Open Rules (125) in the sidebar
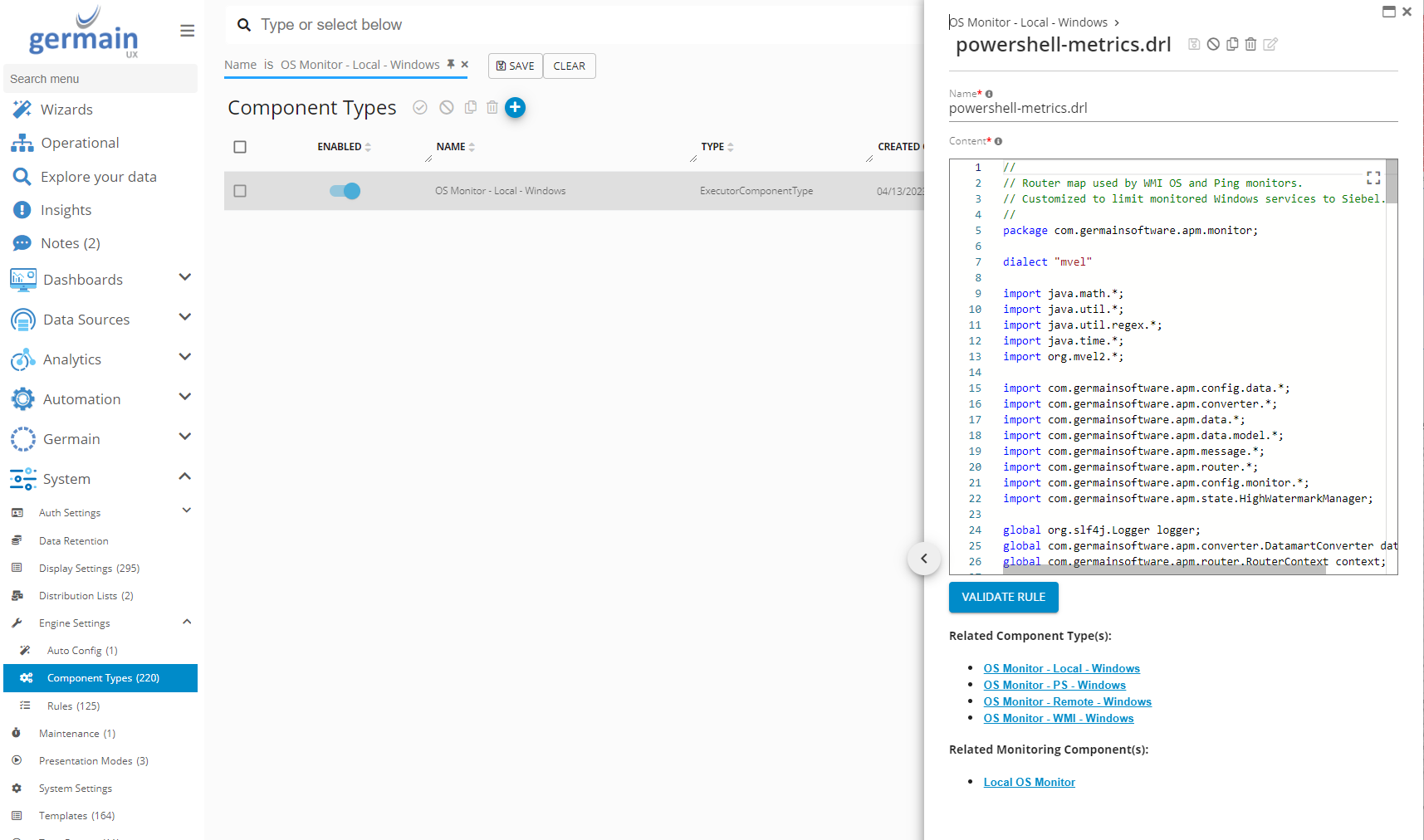The image size is (1424, 840). tap(73, 706)
